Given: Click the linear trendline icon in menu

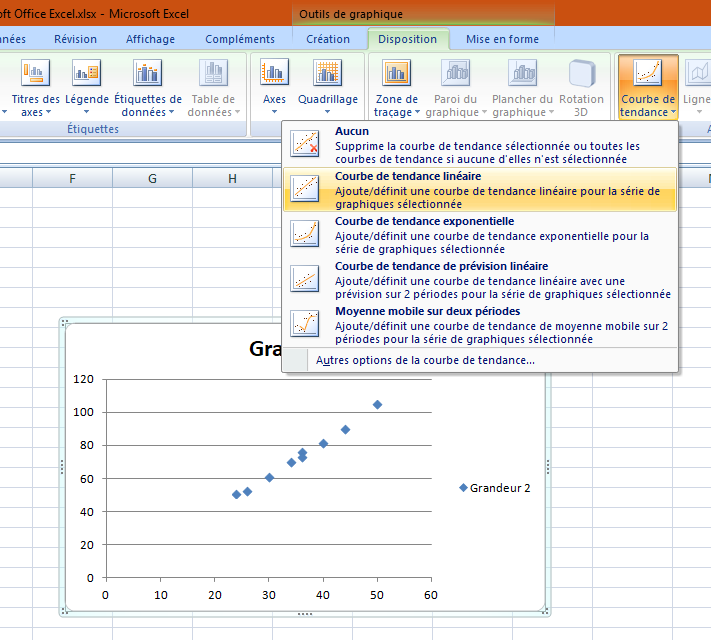Looking at the screenshot, I should (305, 188).
